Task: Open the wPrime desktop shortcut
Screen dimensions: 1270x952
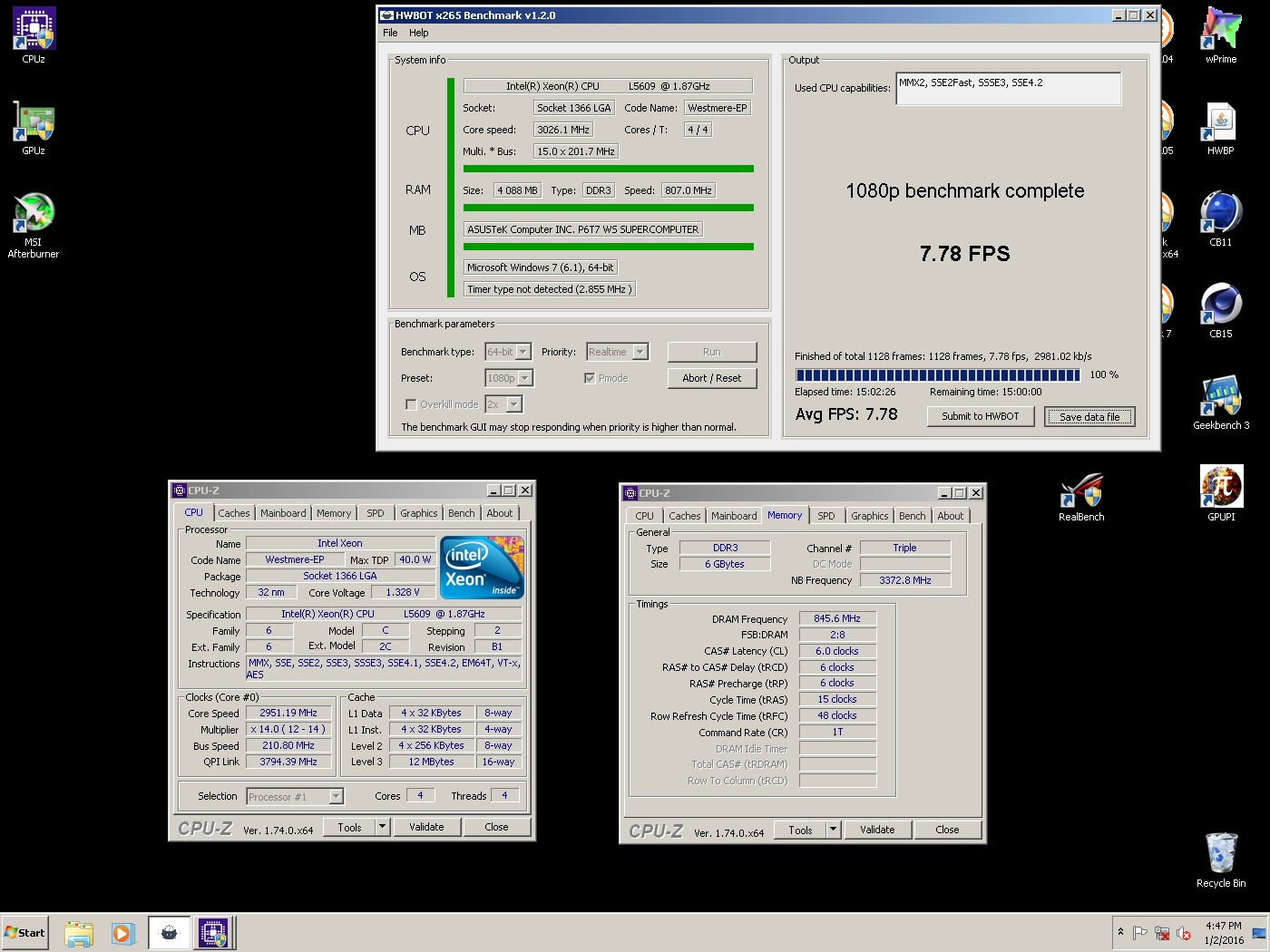Action: pyautogui.click(x=1221, y=34)
